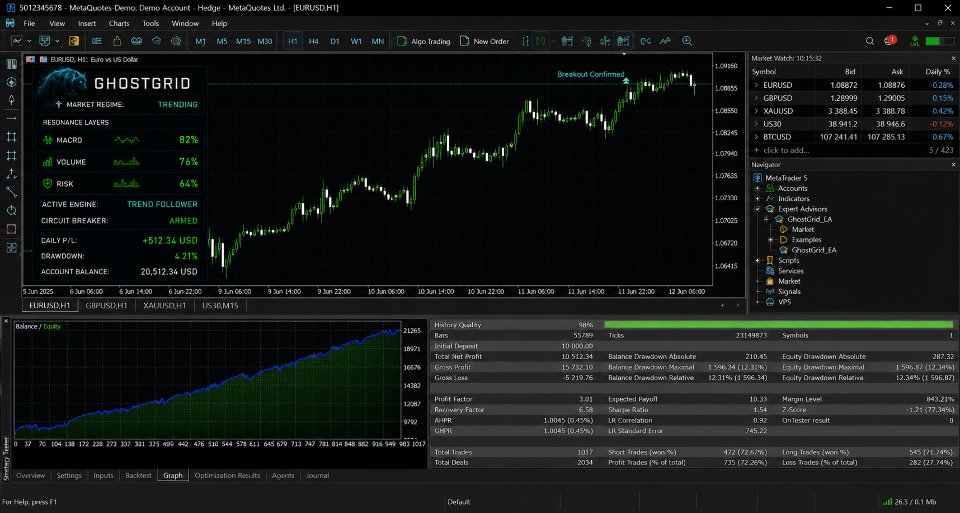Select the H1 timeframe button
The width and height of the screenshot is (960, 513).
(293, 42)
